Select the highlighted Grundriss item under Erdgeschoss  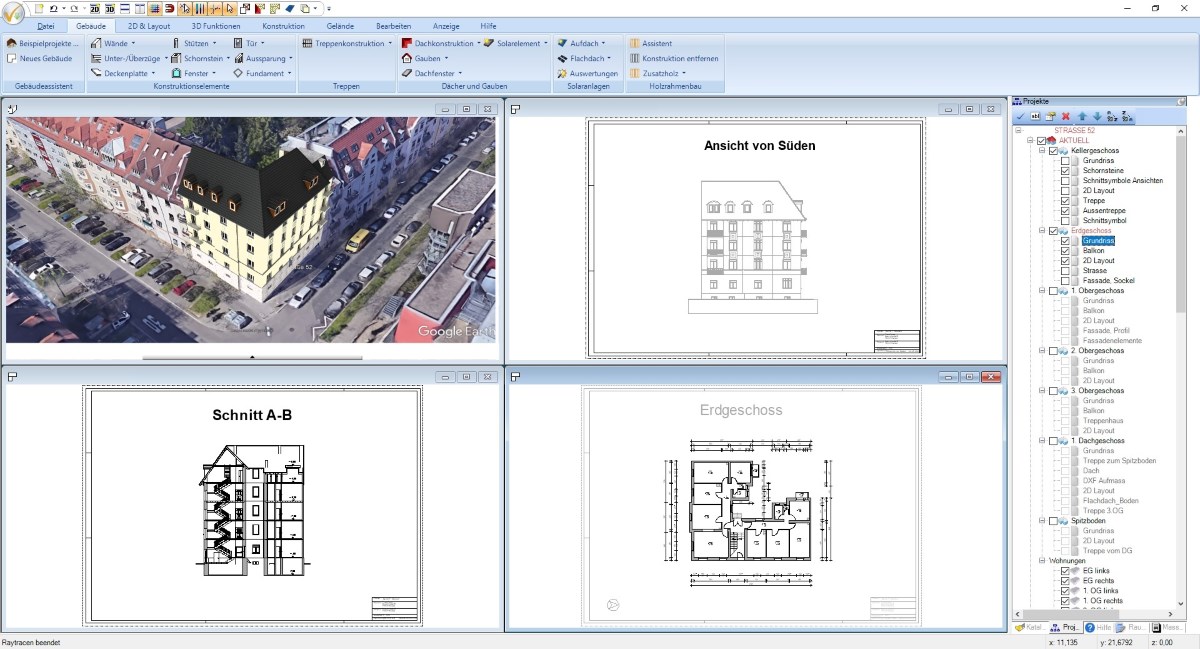[1098, 241]
